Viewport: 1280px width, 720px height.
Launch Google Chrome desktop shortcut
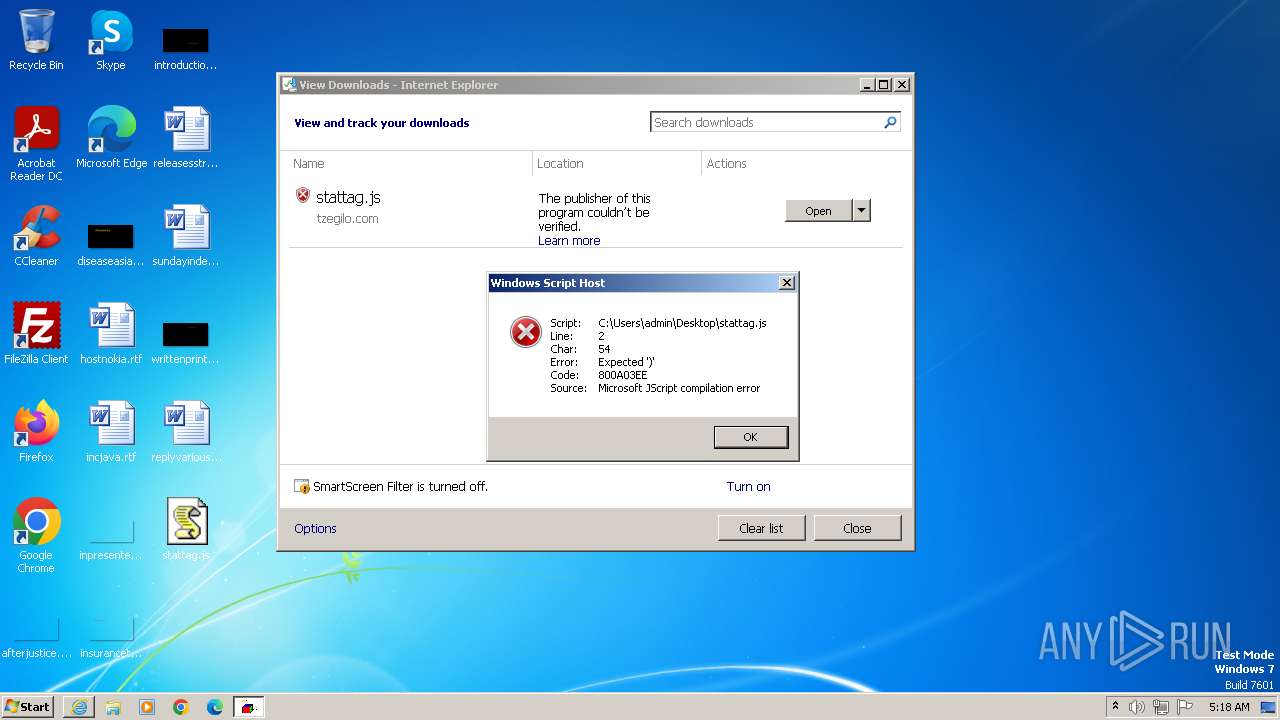coord(36,536)
